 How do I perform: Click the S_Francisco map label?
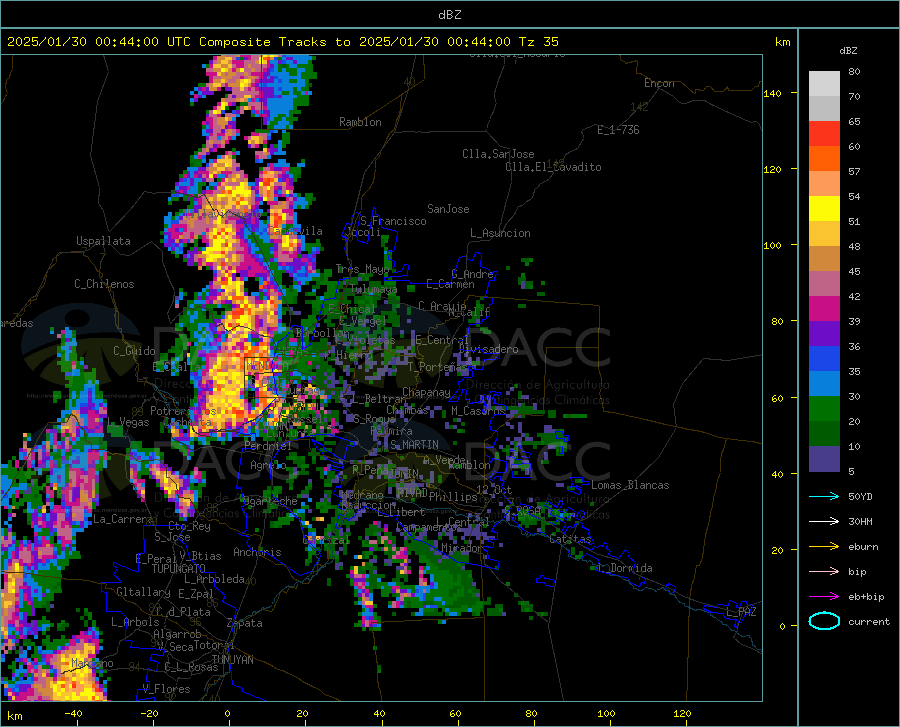393,221
